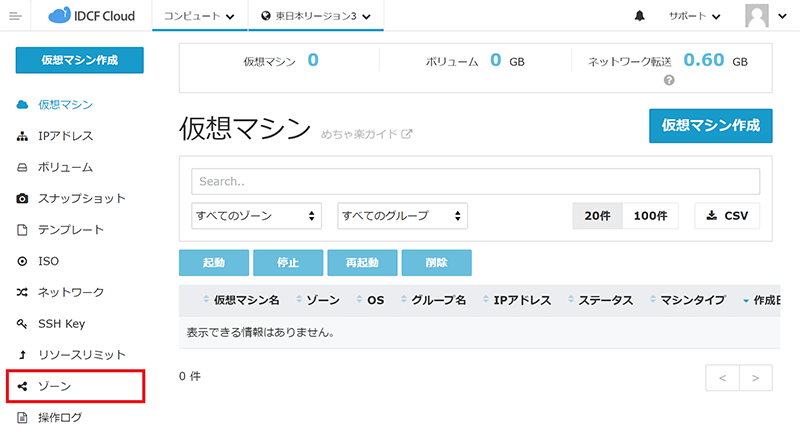Open IPアドレス in the sidebar

point(65,136)
